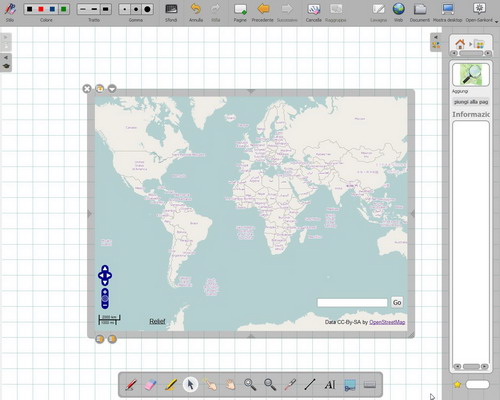Click the map widget preview thumbnail

pyautogui.click(x=471, y=75)
